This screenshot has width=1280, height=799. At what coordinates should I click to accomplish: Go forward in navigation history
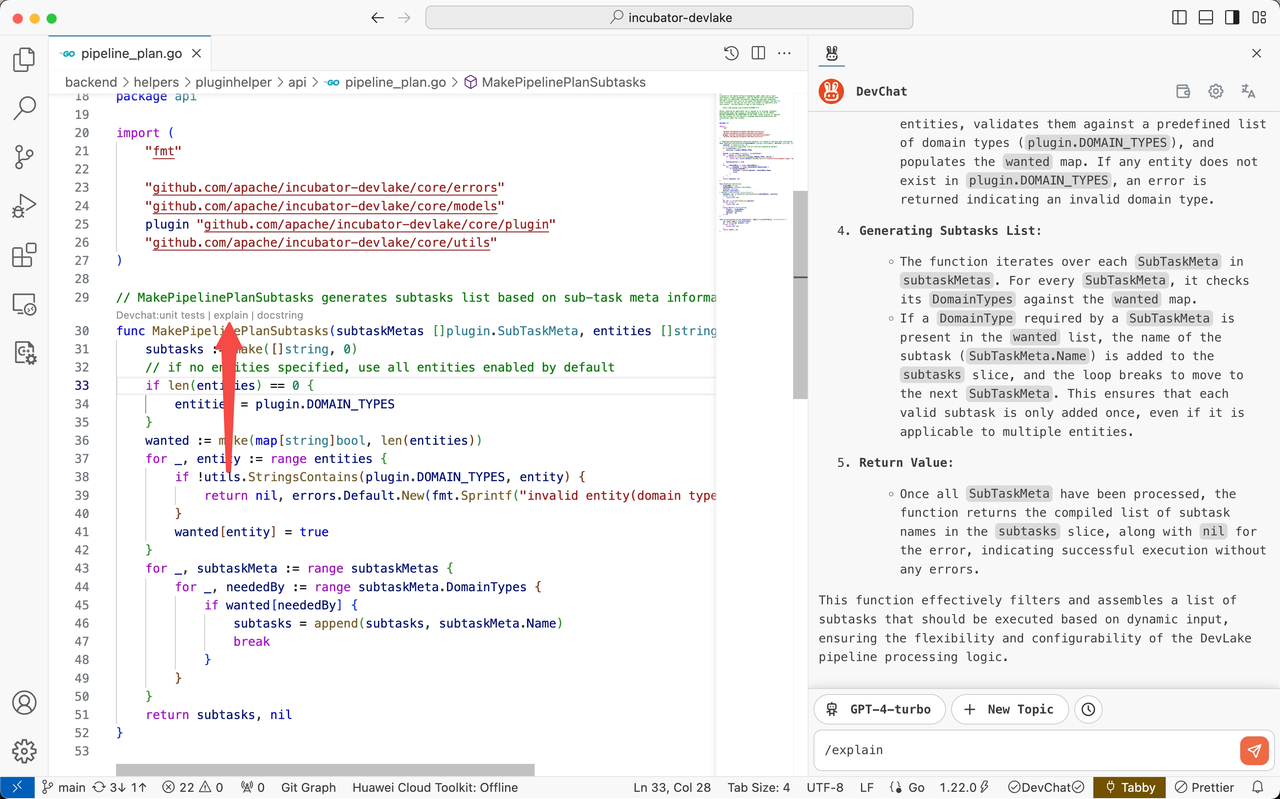coord(404,18)
